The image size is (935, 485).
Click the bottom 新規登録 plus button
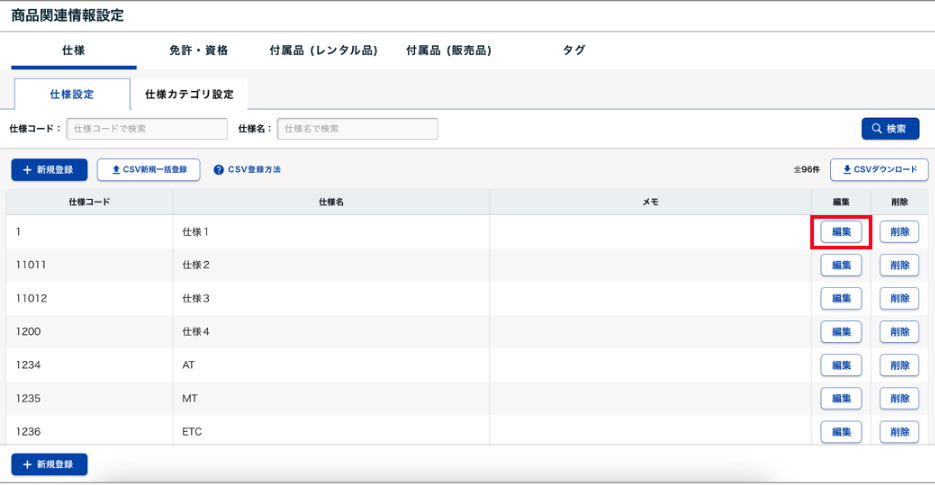tap(49, 464)
